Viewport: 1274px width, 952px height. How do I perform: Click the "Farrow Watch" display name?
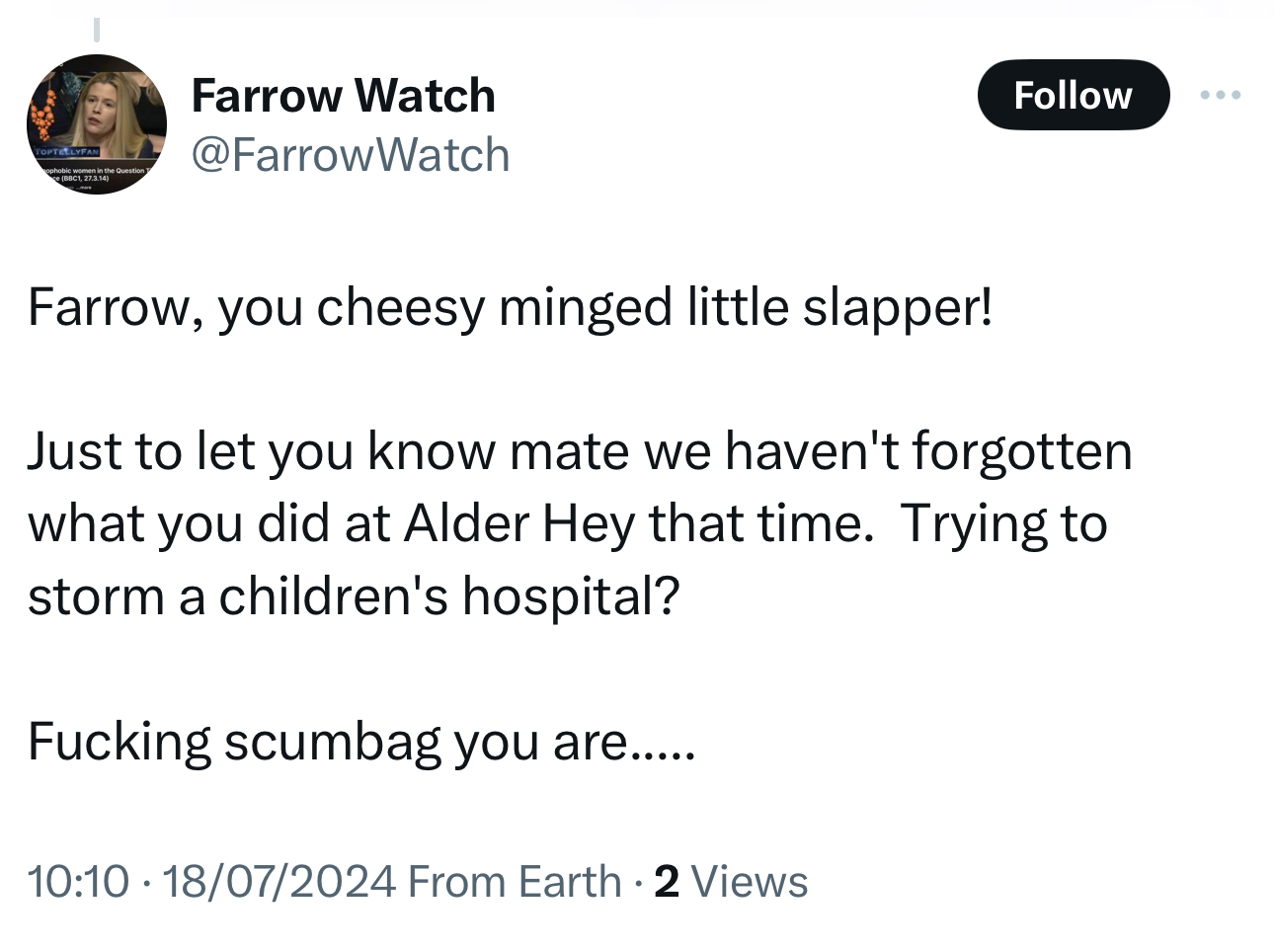pyautogui.click(x=343, y=95)
